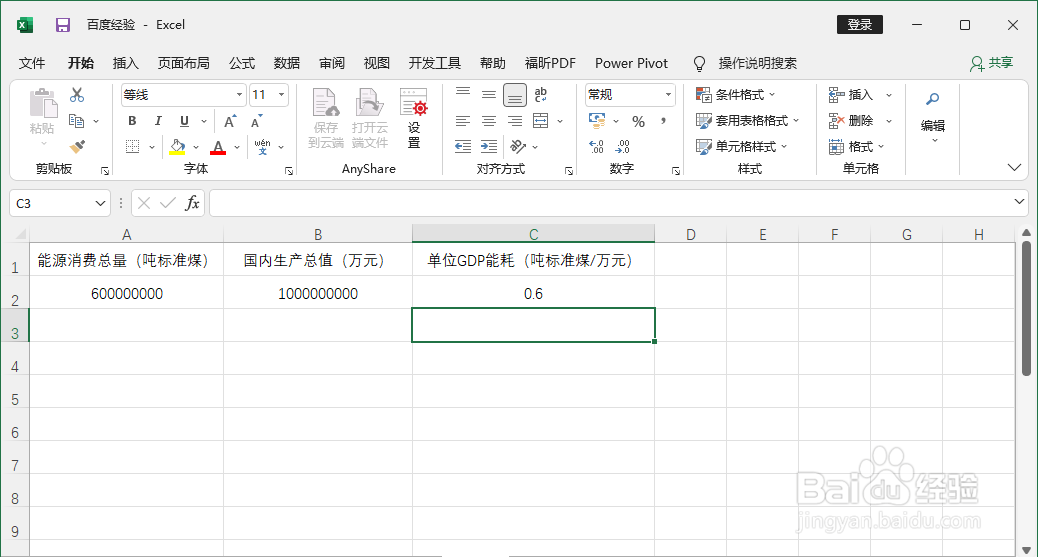Increase font size with large A
Viewport: 1038px width, 557px height.
(x=230, y=121)
